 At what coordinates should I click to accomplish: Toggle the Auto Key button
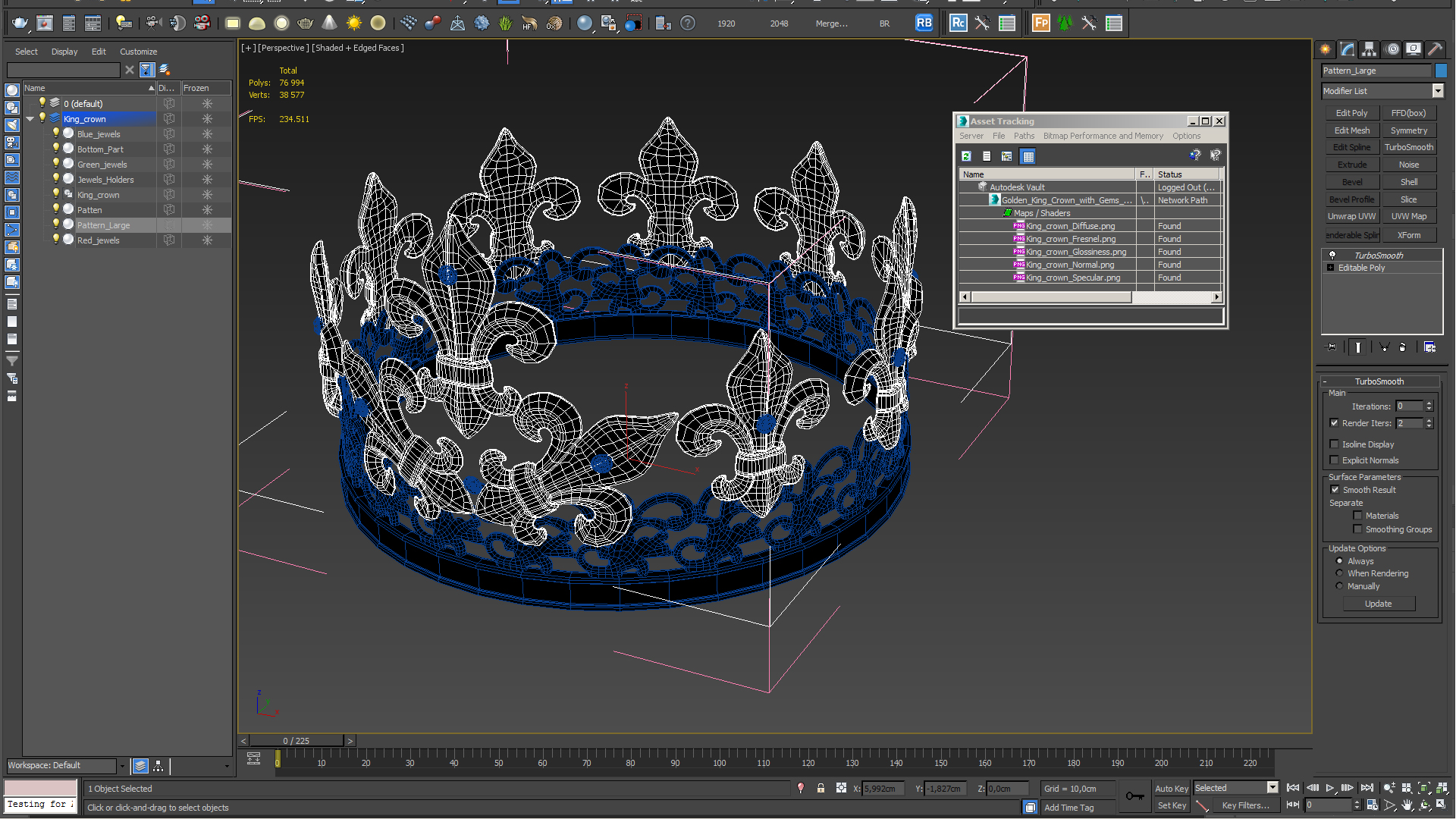(x=1172, y=789)
